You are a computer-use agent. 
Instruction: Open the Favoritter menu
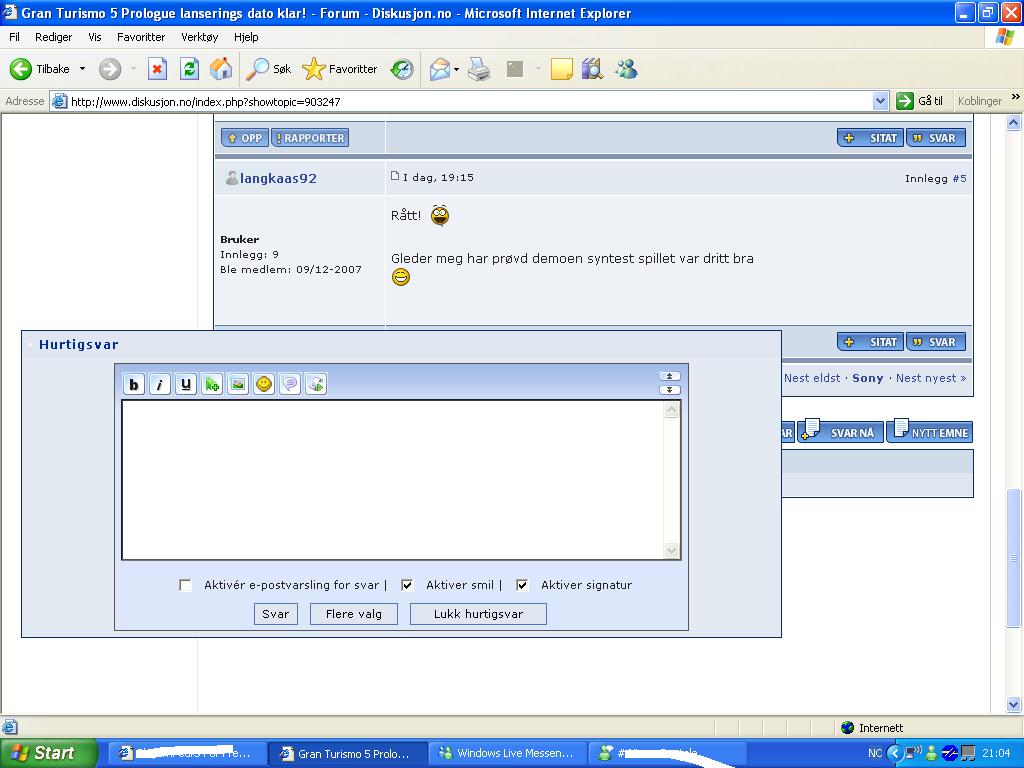tap(141, 37)
